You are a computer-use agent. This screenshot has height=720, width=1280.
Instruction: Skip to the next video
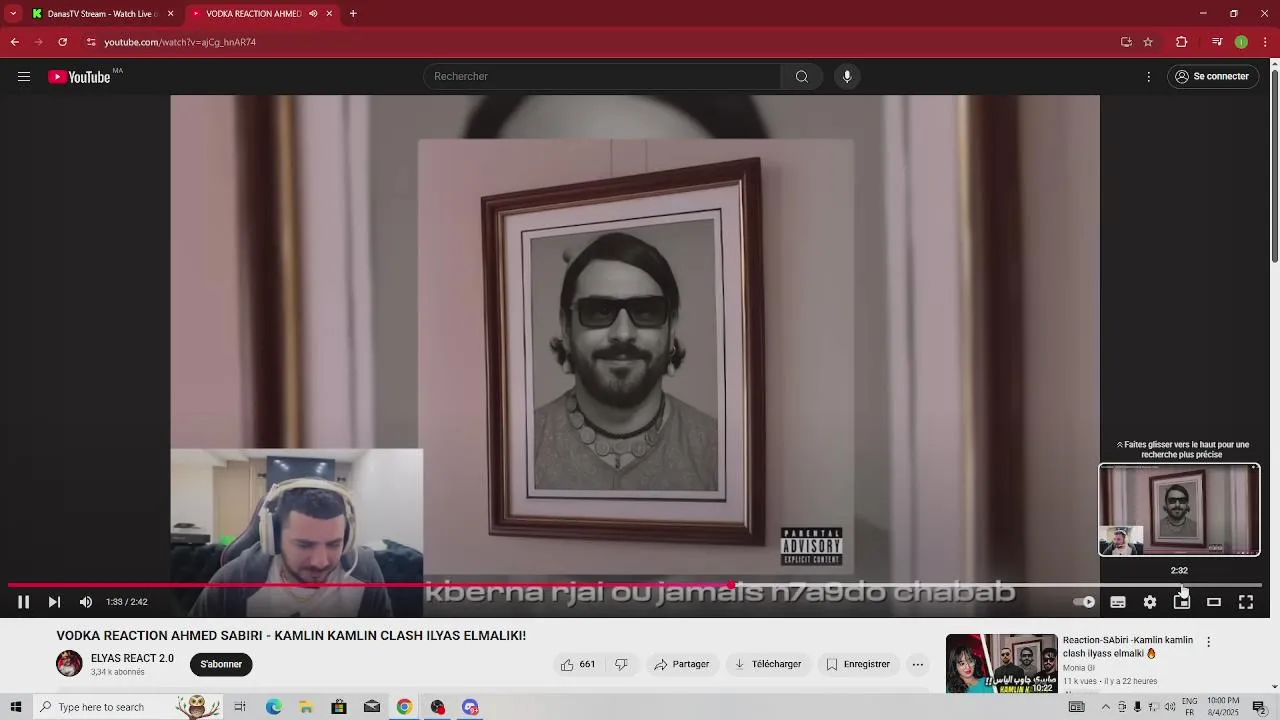tap(54, 602)
